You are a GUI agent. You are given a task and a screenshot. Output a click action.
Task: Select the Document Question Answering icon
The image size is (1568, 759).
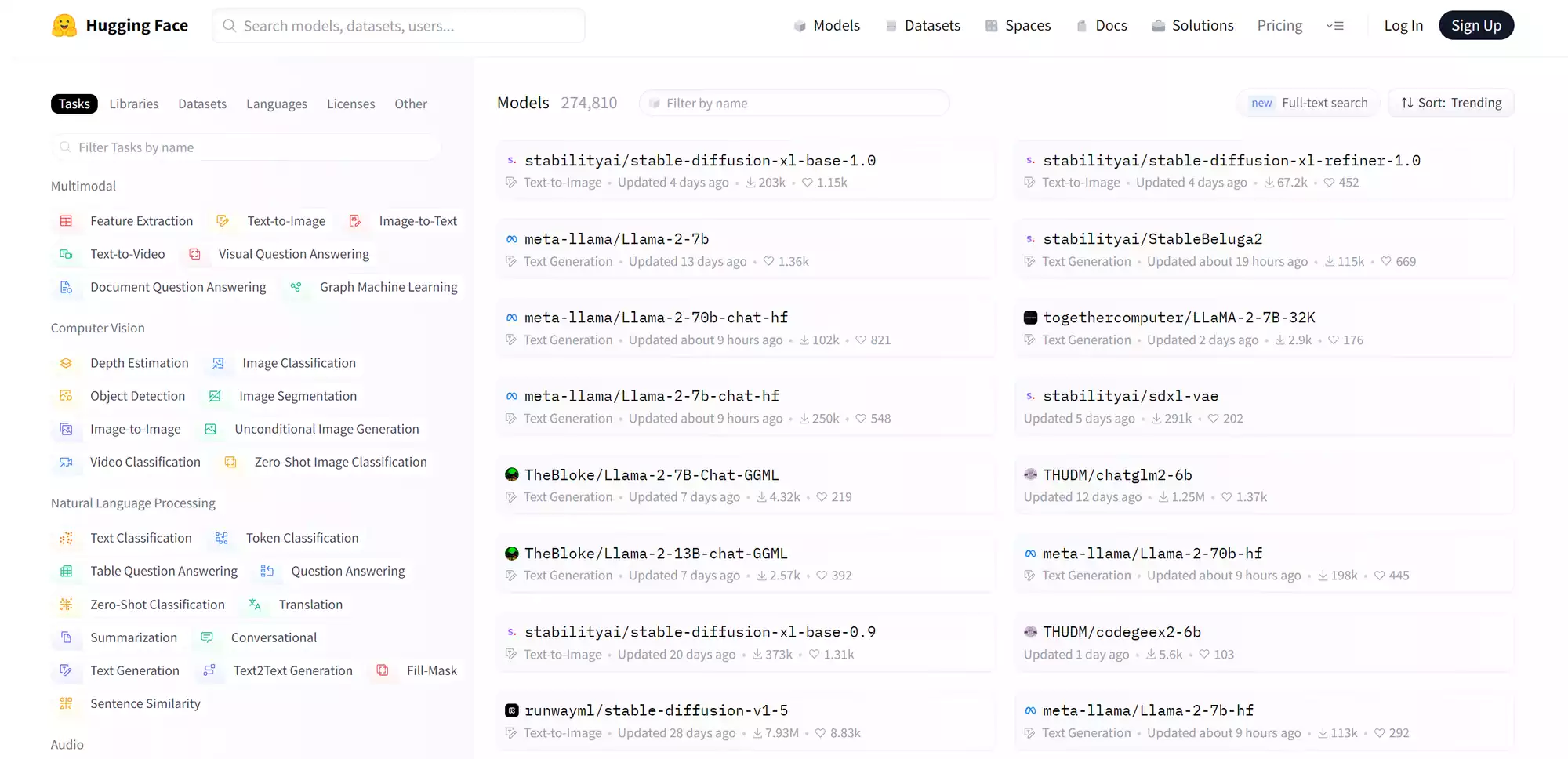[66, 287]
